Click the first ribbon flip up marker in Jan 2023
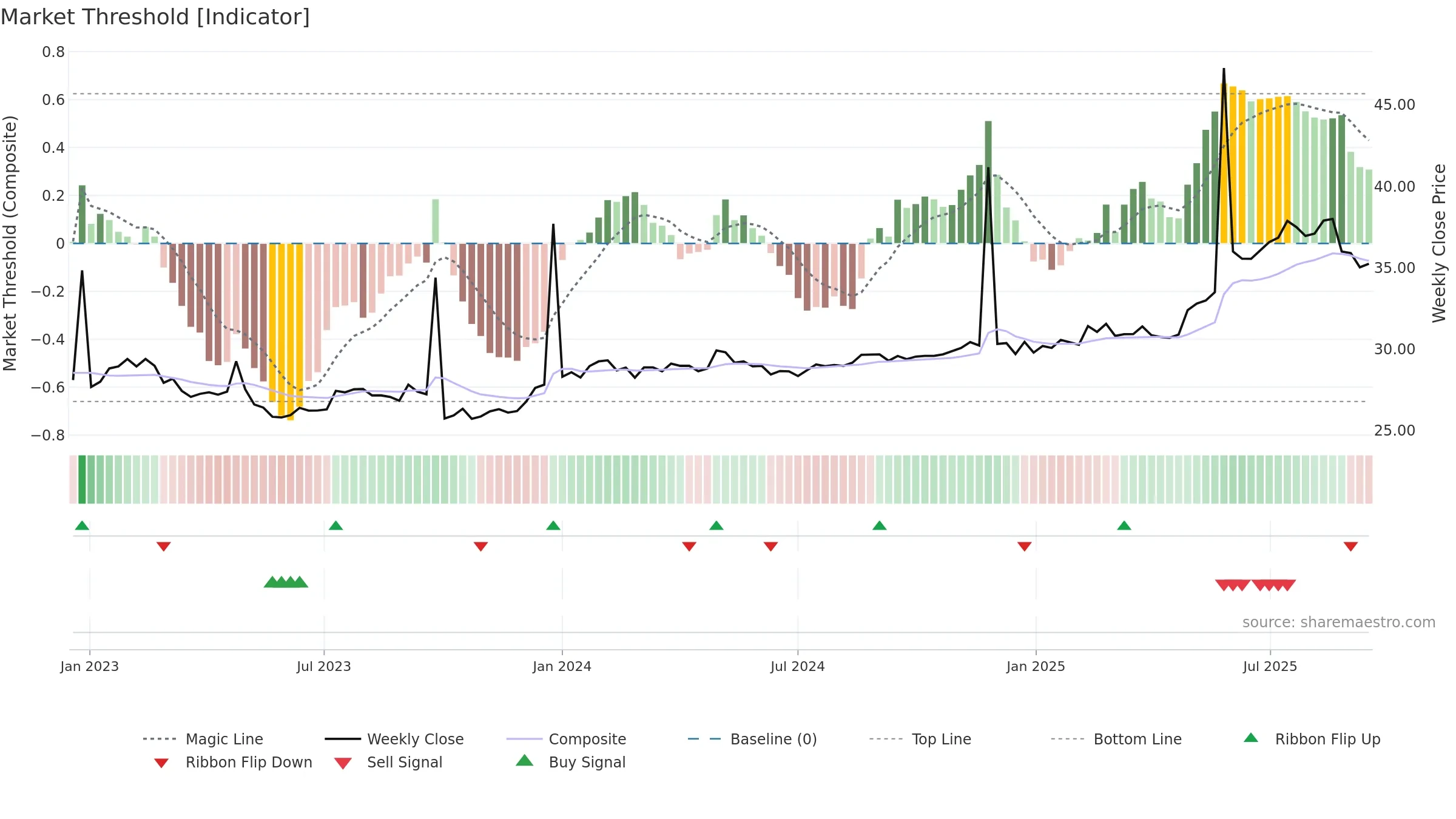1456x819 pixels. pyautogui.click(x=82, y=525)
